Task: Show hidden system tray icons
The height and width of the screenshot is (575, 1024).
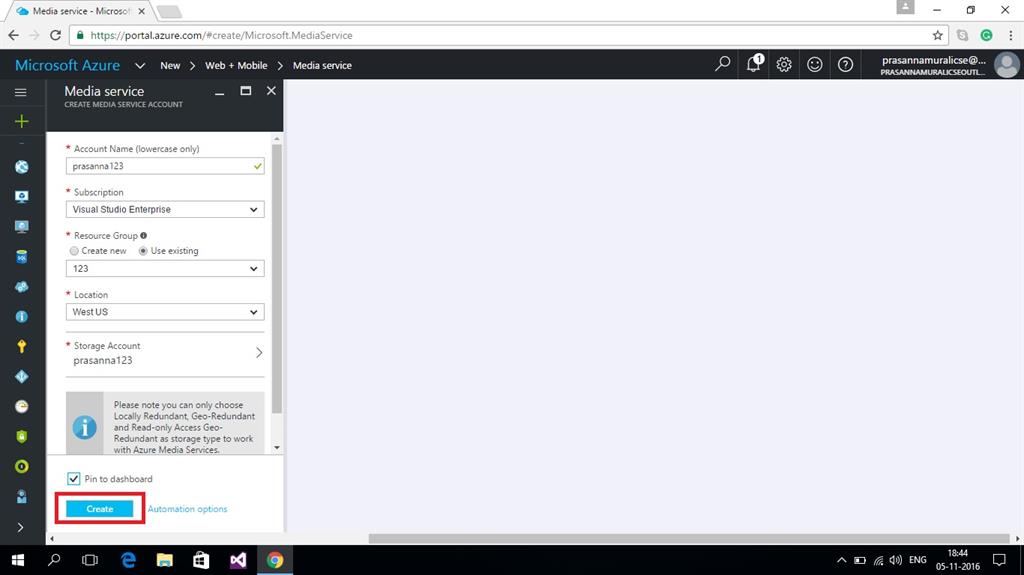Action: pyautogui.click(x=841, y=560)
